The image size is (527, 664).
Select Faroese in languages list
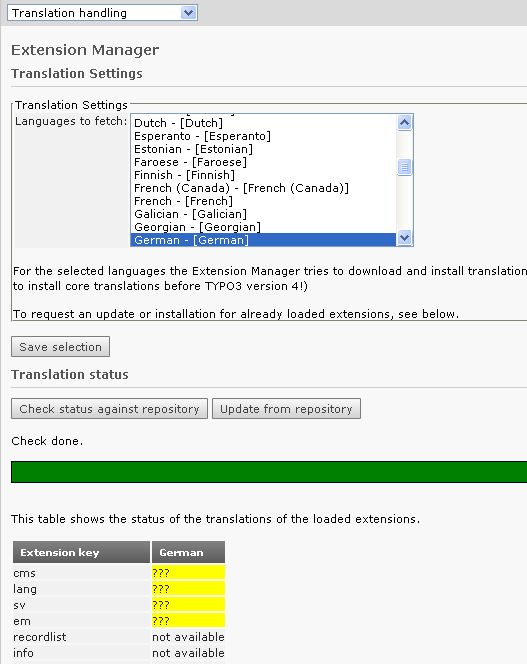click(264, 162)
